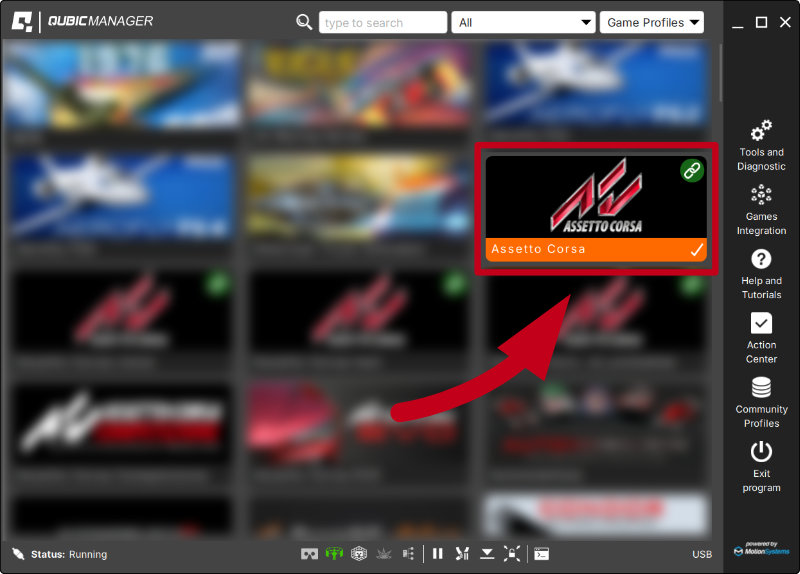Click the network tree device icon

(408, 554)
